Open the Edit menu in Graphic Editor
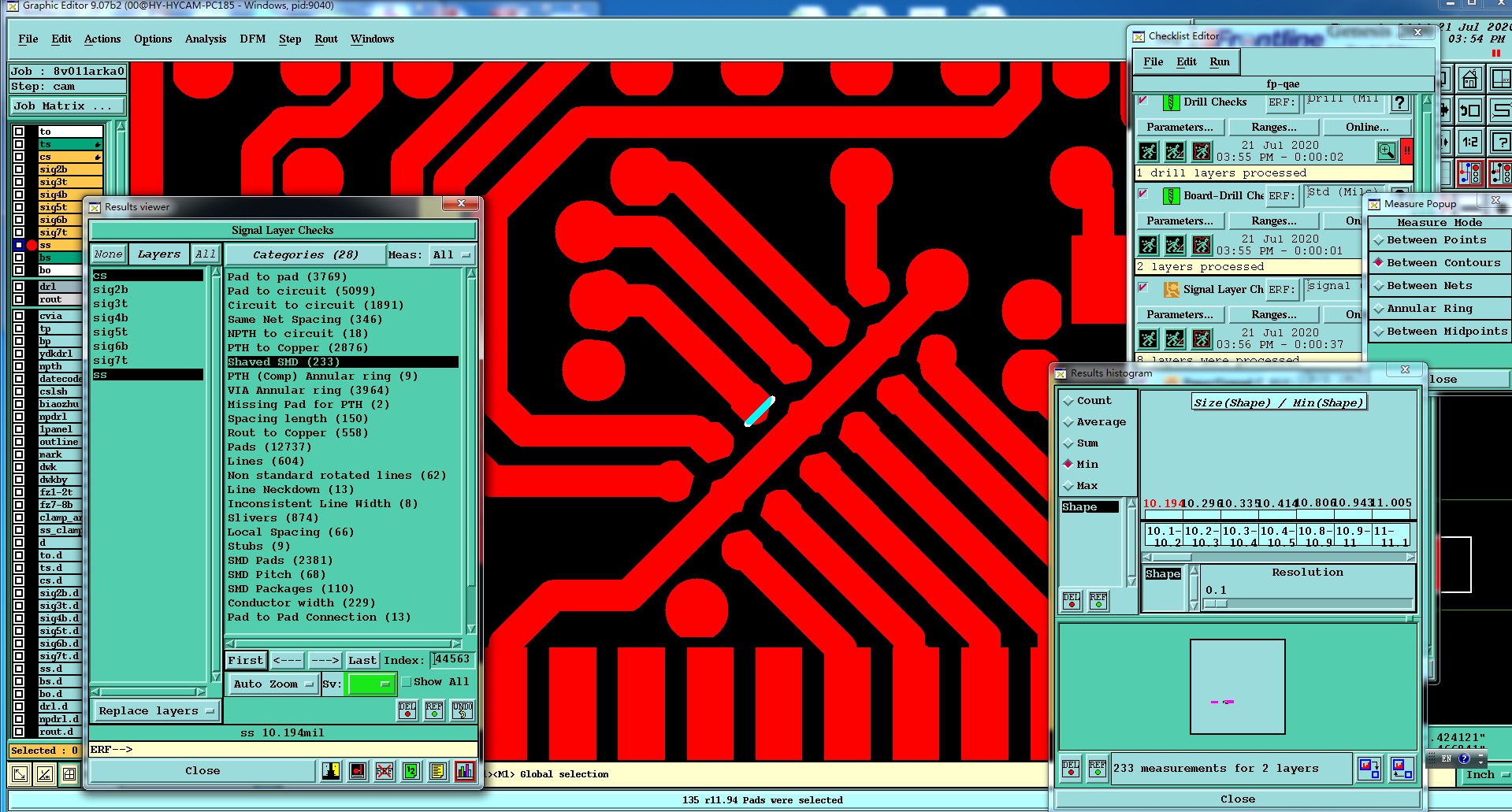 click(61, 39)
